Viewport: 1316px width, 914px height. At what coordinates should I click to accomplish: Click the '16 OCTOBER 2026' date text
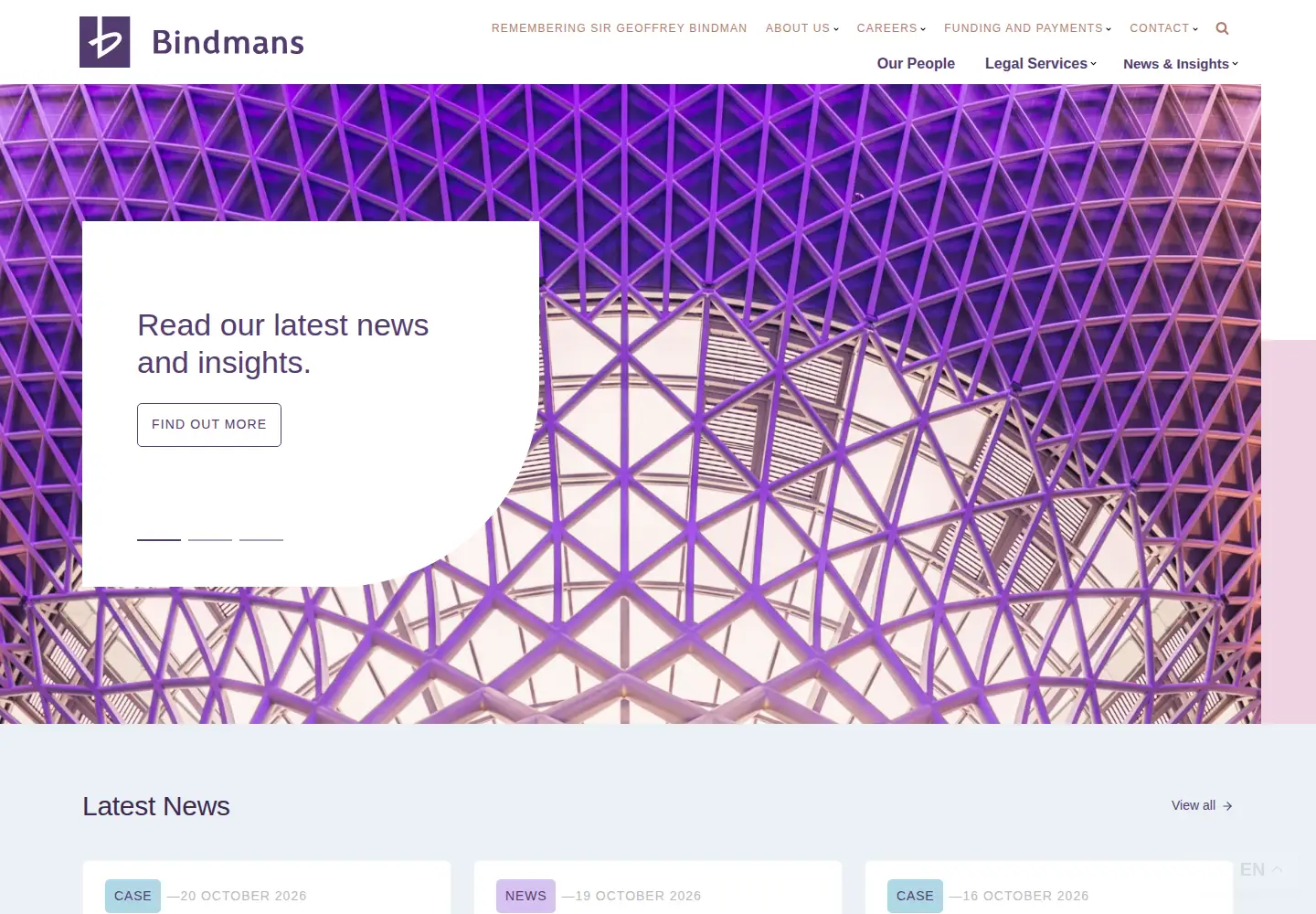(1025, 896)
